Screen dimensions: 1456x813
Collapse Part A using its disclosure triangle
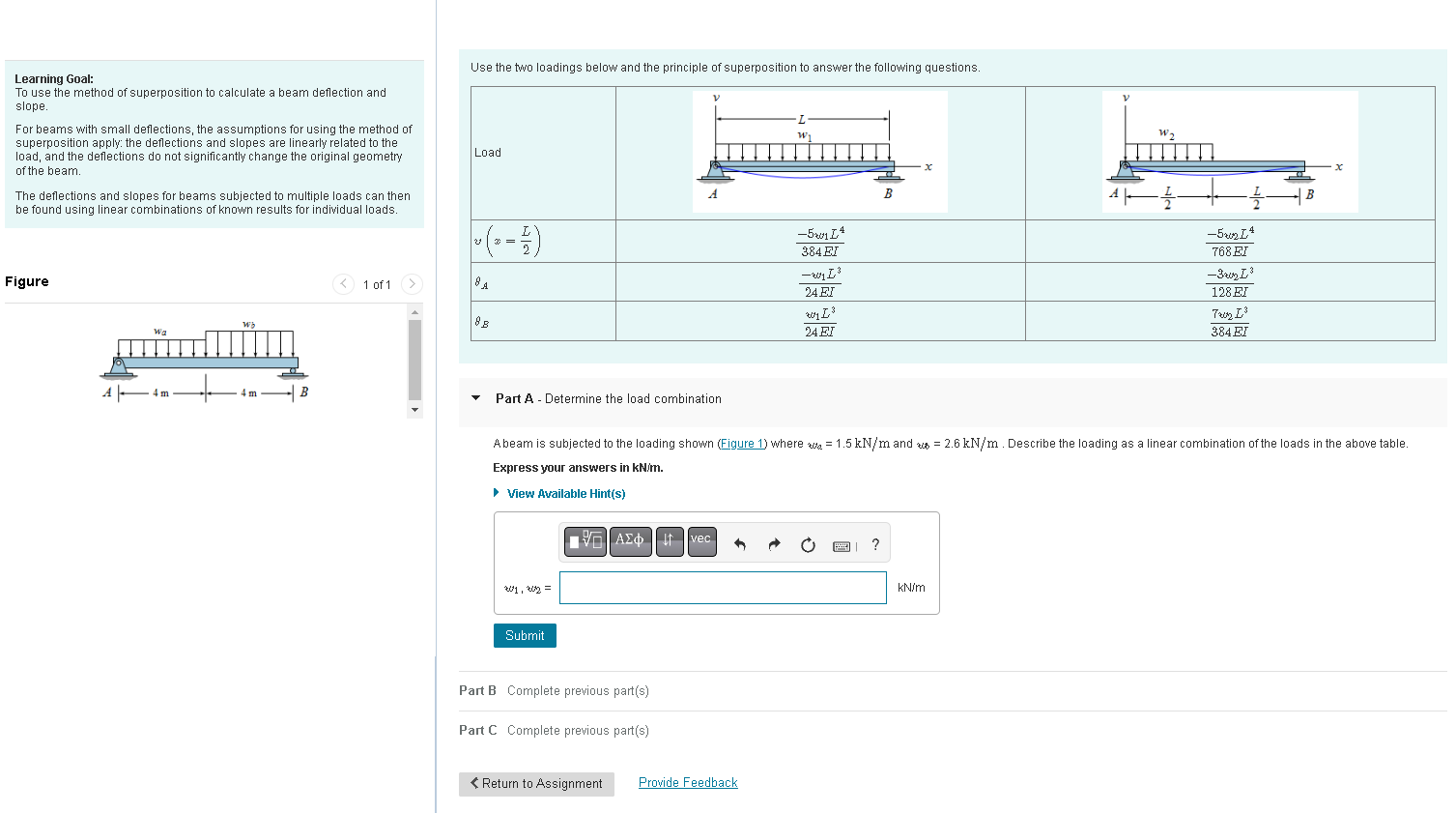(474, 398)
